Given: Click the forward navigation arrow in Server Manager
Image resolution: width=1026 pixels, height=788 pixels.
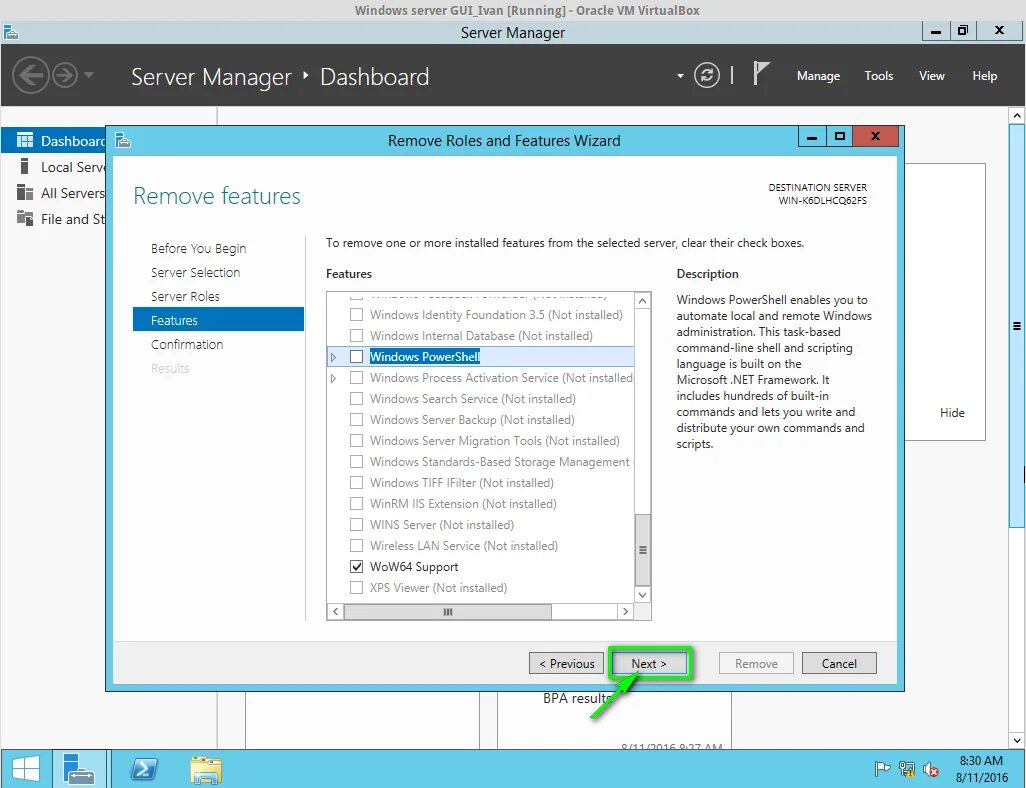Looking at the screenshot, I should coord(65,76).
